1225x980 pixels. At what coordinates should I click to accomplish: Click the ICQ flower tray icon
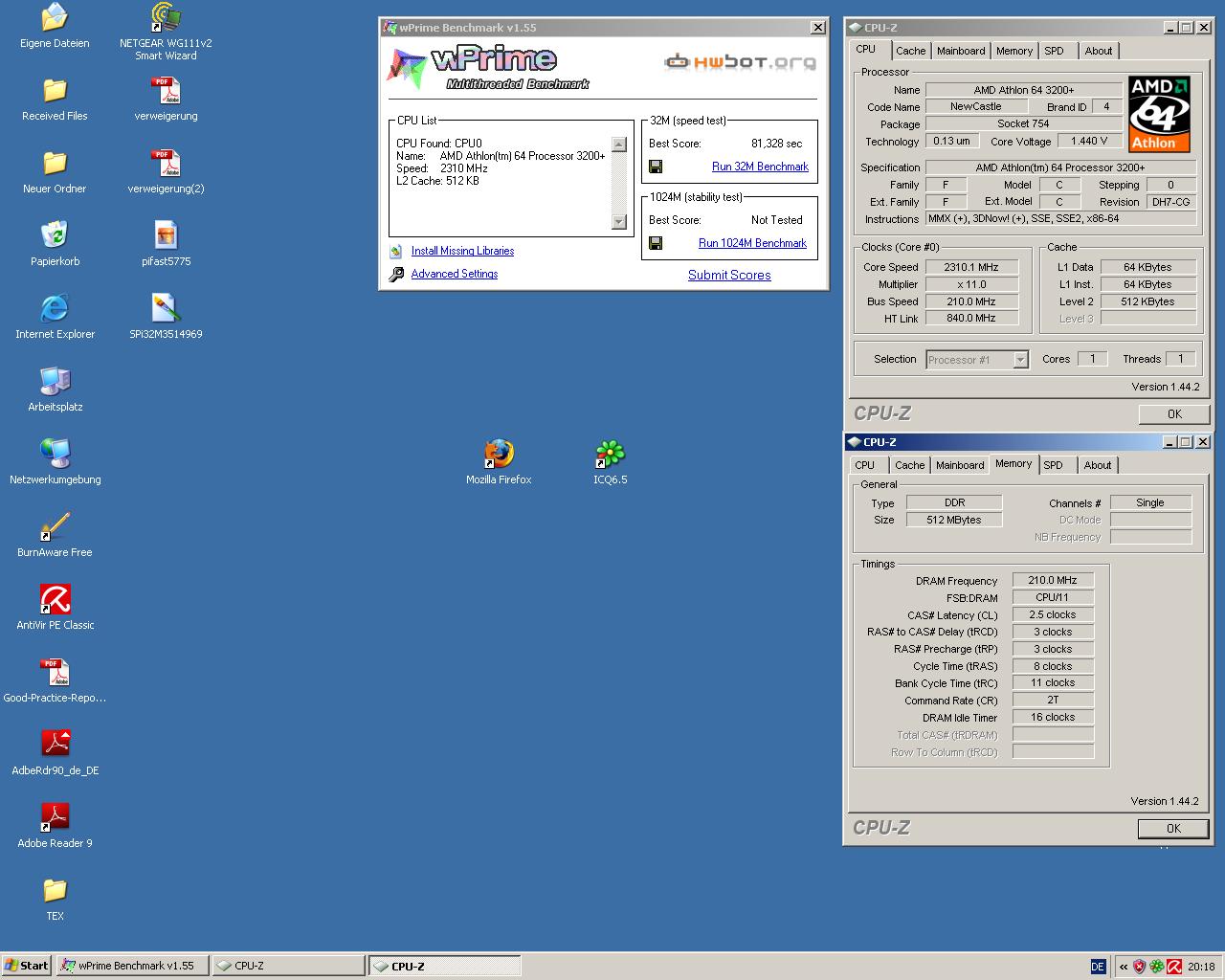coord(1156,967)
